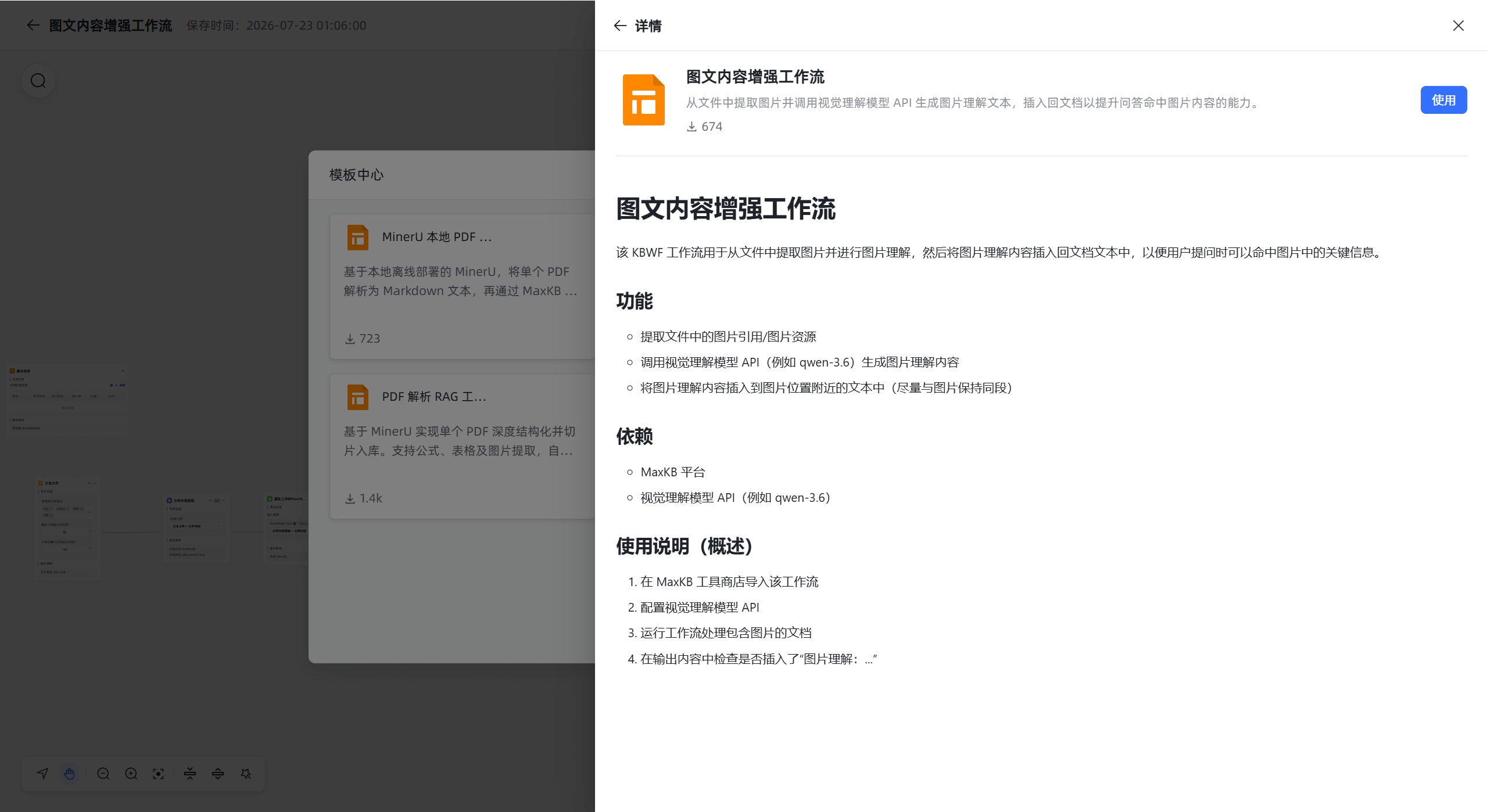Click the download icon beside 674
Screen dimensions: 1487x812
691,127
